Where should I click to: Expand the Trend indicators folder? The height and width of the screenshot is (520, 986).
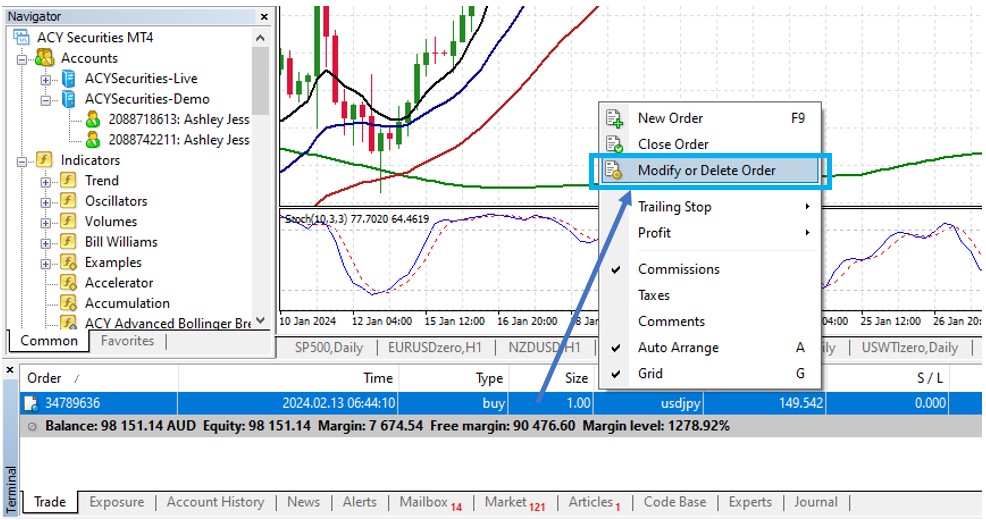point(46,181)
